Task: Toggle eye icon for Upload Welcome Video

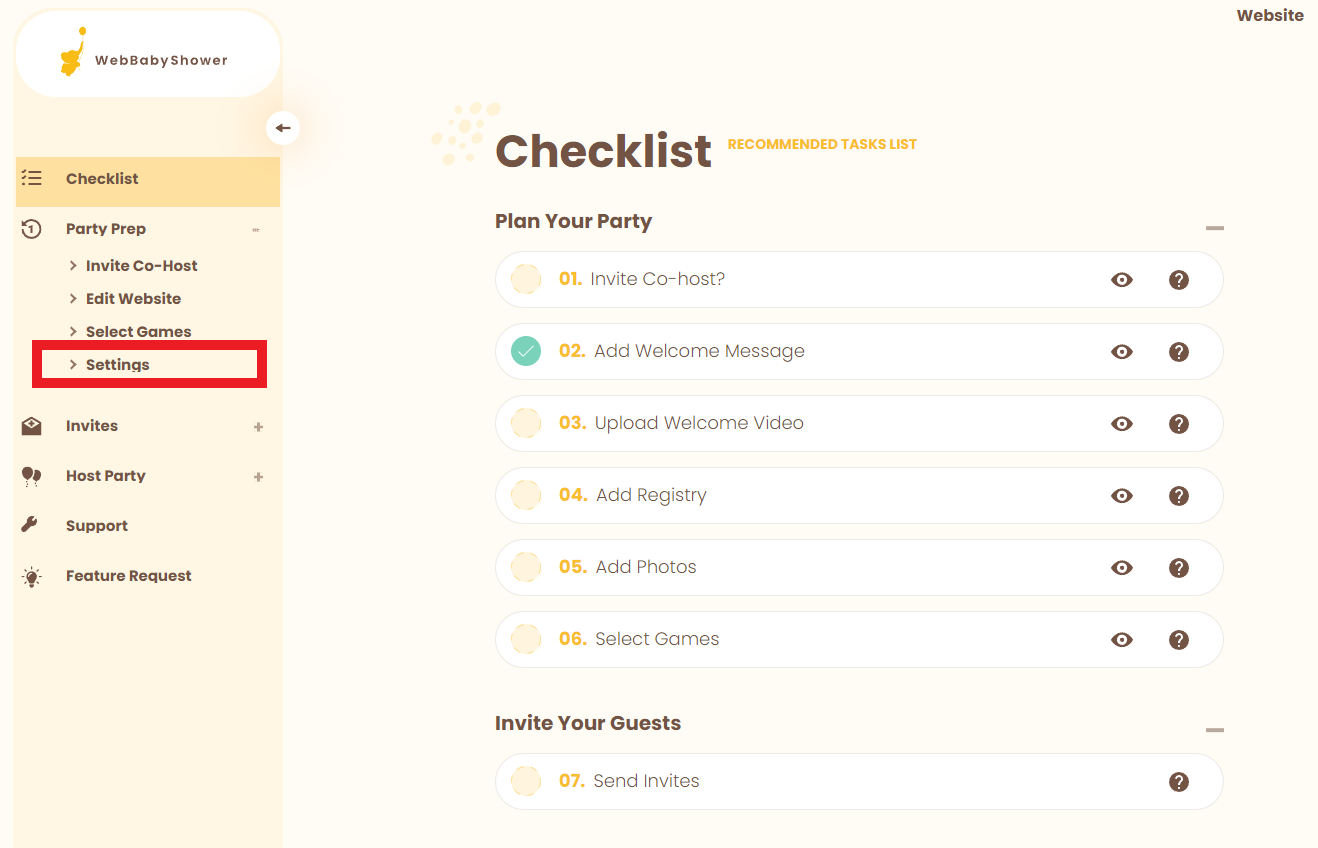Action: [x=1122, y=424]
